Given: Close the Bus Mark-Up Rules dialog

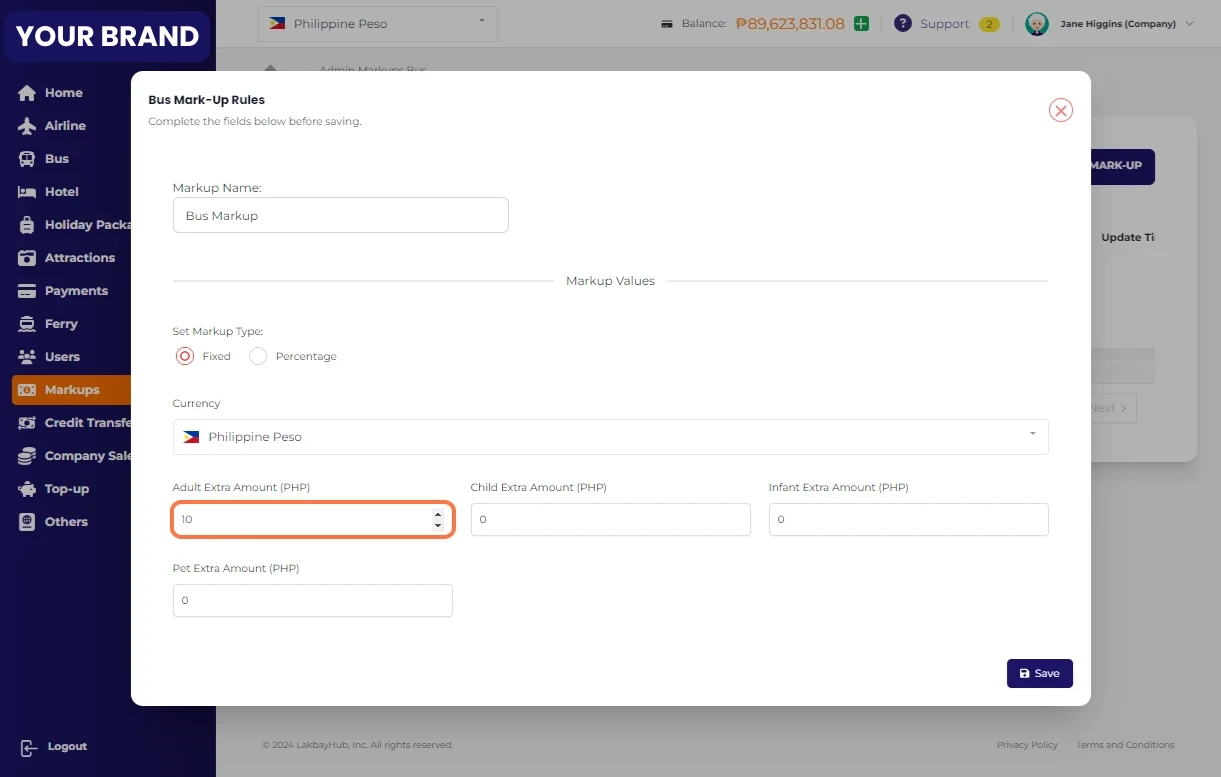Looking at the screenshot, I should click(1060, 110).
